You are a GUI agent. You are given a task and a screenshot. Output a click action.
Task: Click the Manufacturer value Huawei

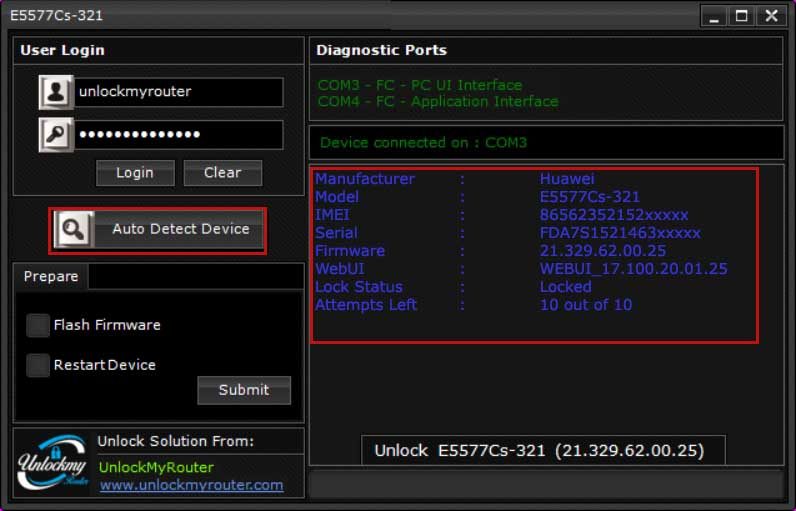[567, 179]
